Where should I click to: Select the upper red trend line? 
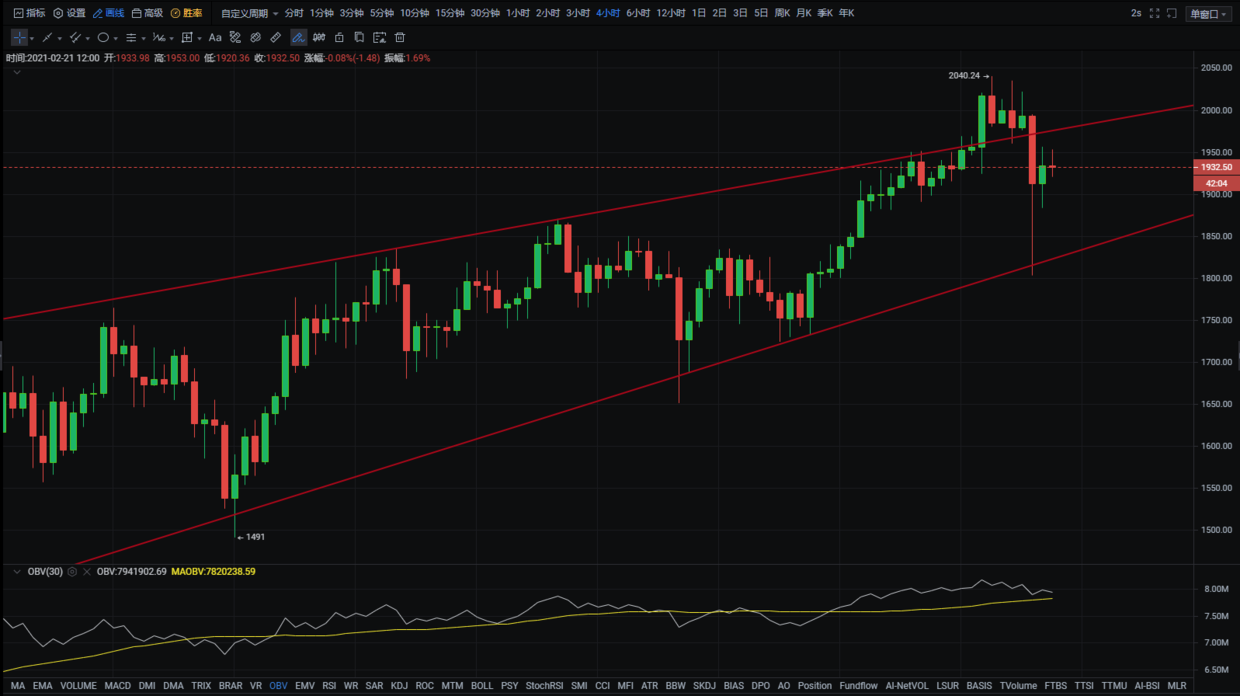coord(600,213)
